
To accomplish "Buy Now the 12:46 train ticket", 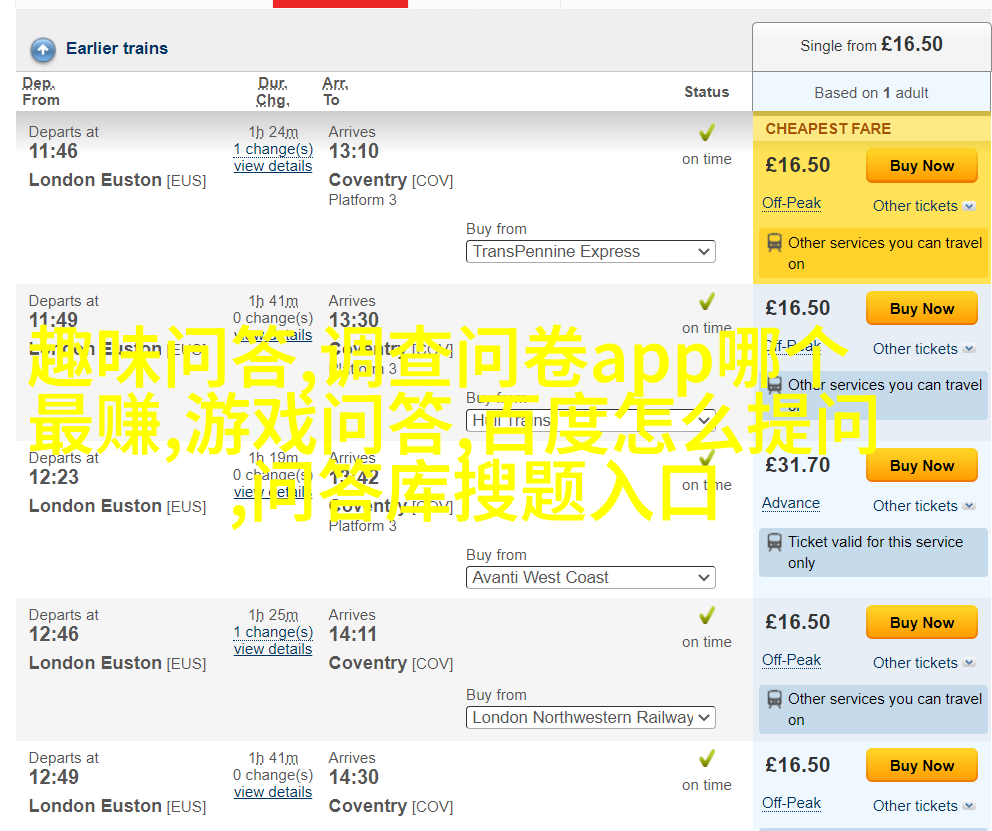I will (x=922, y=622).
